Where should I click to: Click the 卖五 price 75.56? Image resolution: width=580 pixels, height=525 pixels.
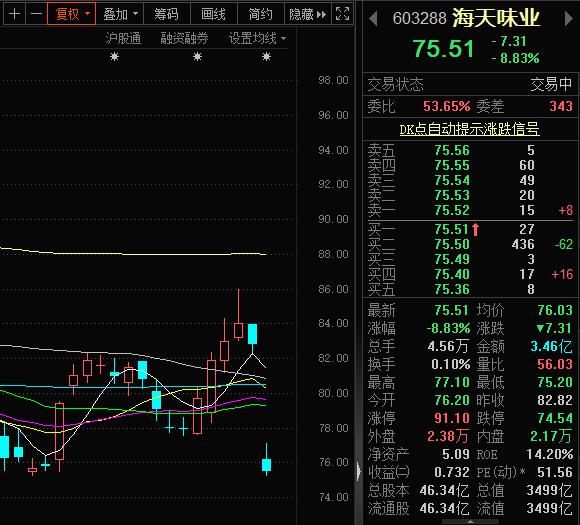452,150
